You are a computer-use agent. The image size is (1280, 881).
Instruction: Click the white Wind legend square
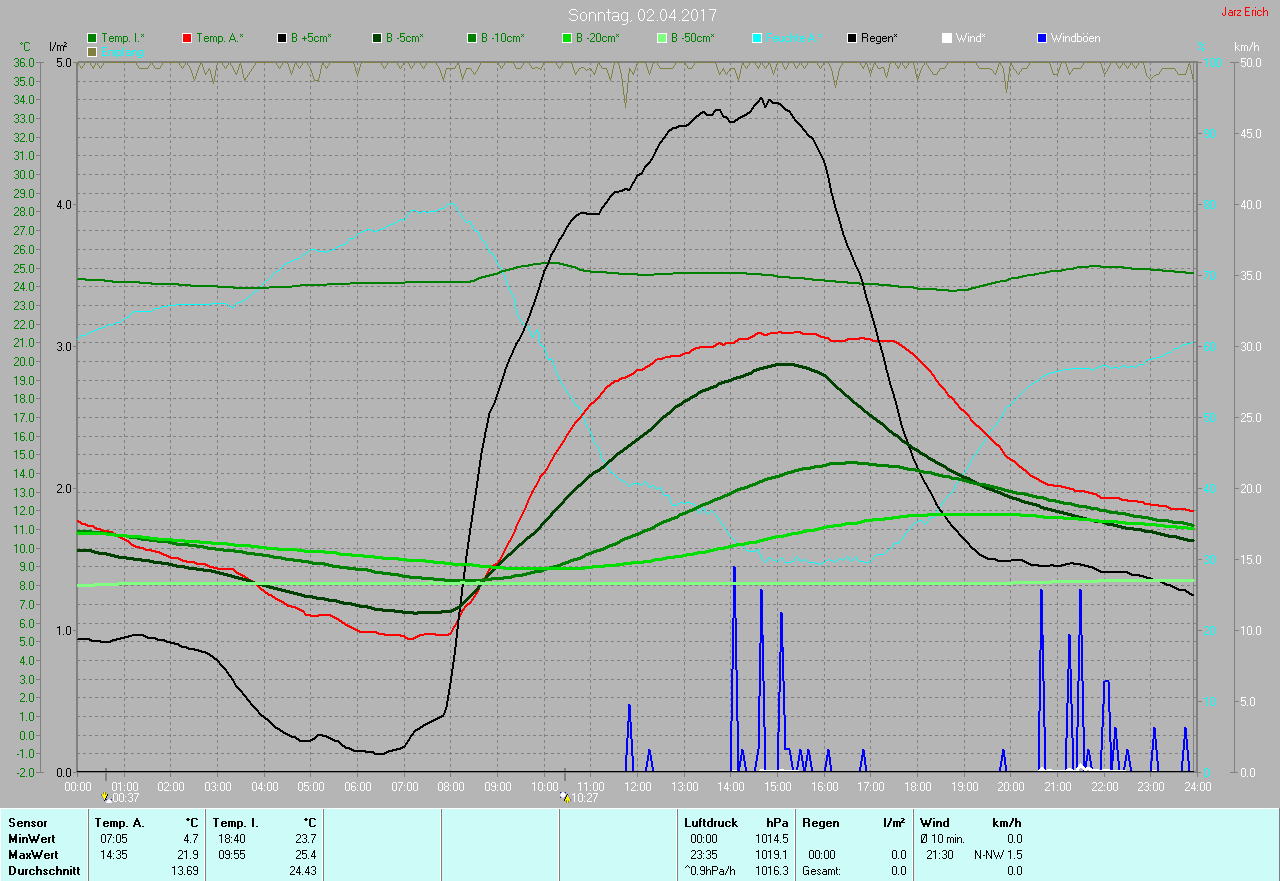tap(946, 38)
